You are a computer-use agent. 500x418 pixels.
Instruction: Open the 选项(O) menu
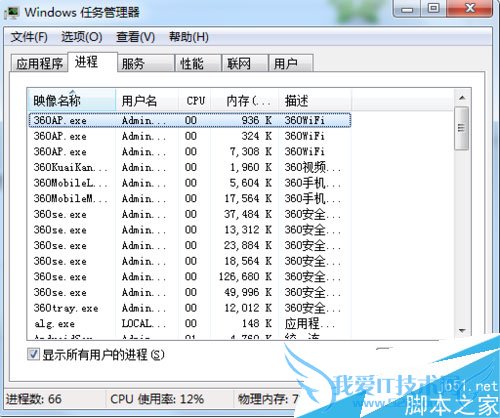pyautogui.click(x=81, y=37)
